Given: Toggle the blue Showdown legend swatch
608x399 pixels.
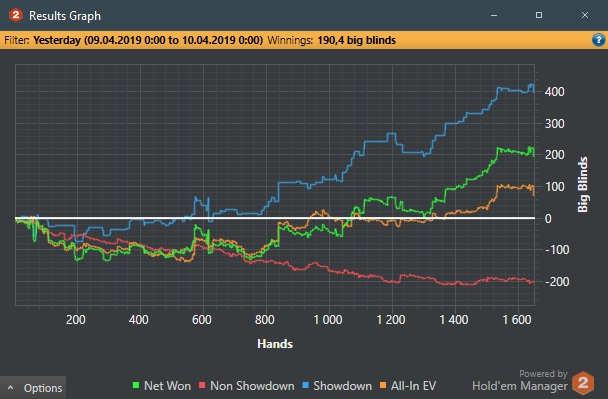Looking at the screenshot, I should [x=305, y=385].
